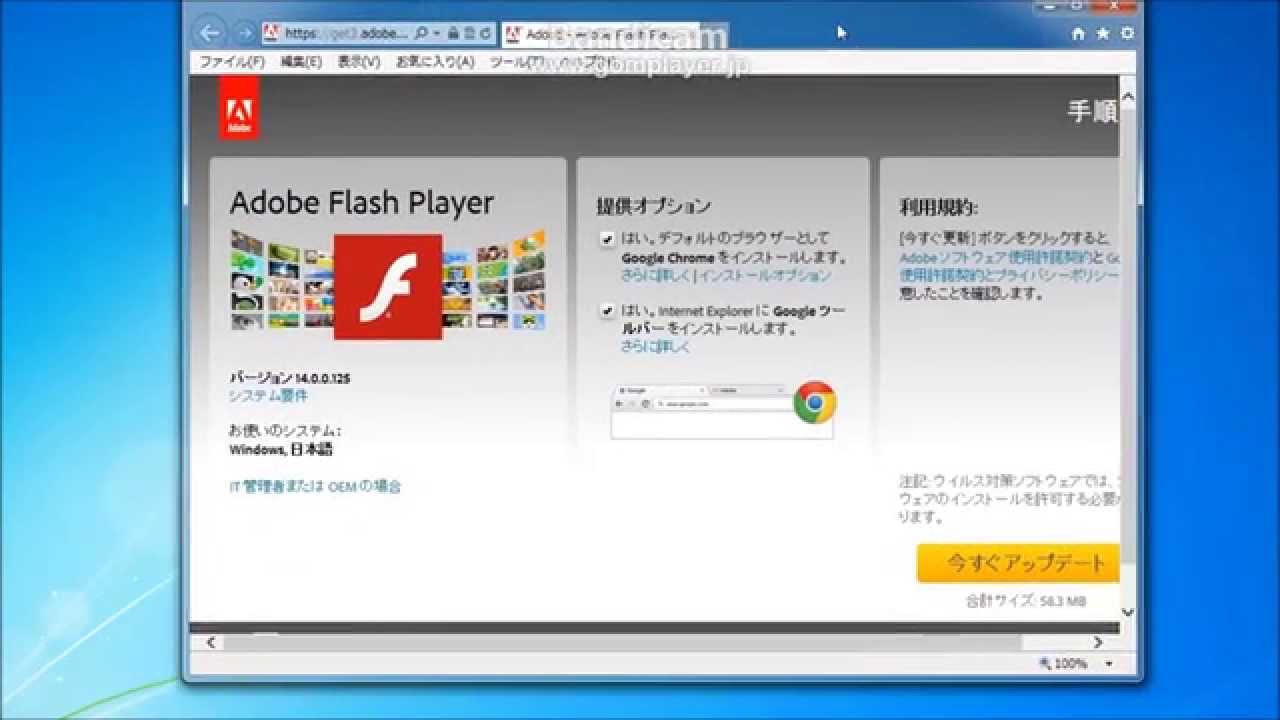The width and height of the screenshot is (1280, 720).
Task: Click the 提供オプション heading
Action: (654, 206)
